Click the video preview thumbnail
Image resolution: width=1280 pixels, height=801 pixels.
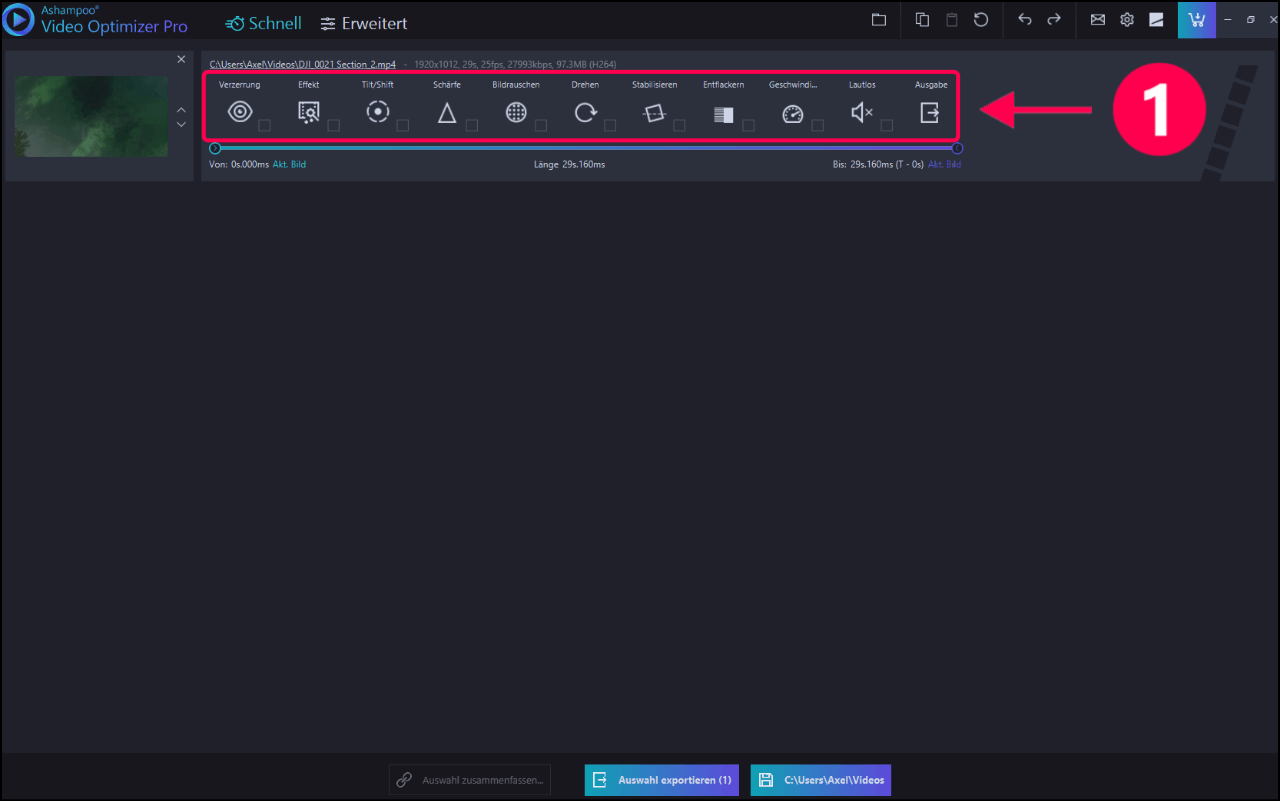tap(91, 116)
